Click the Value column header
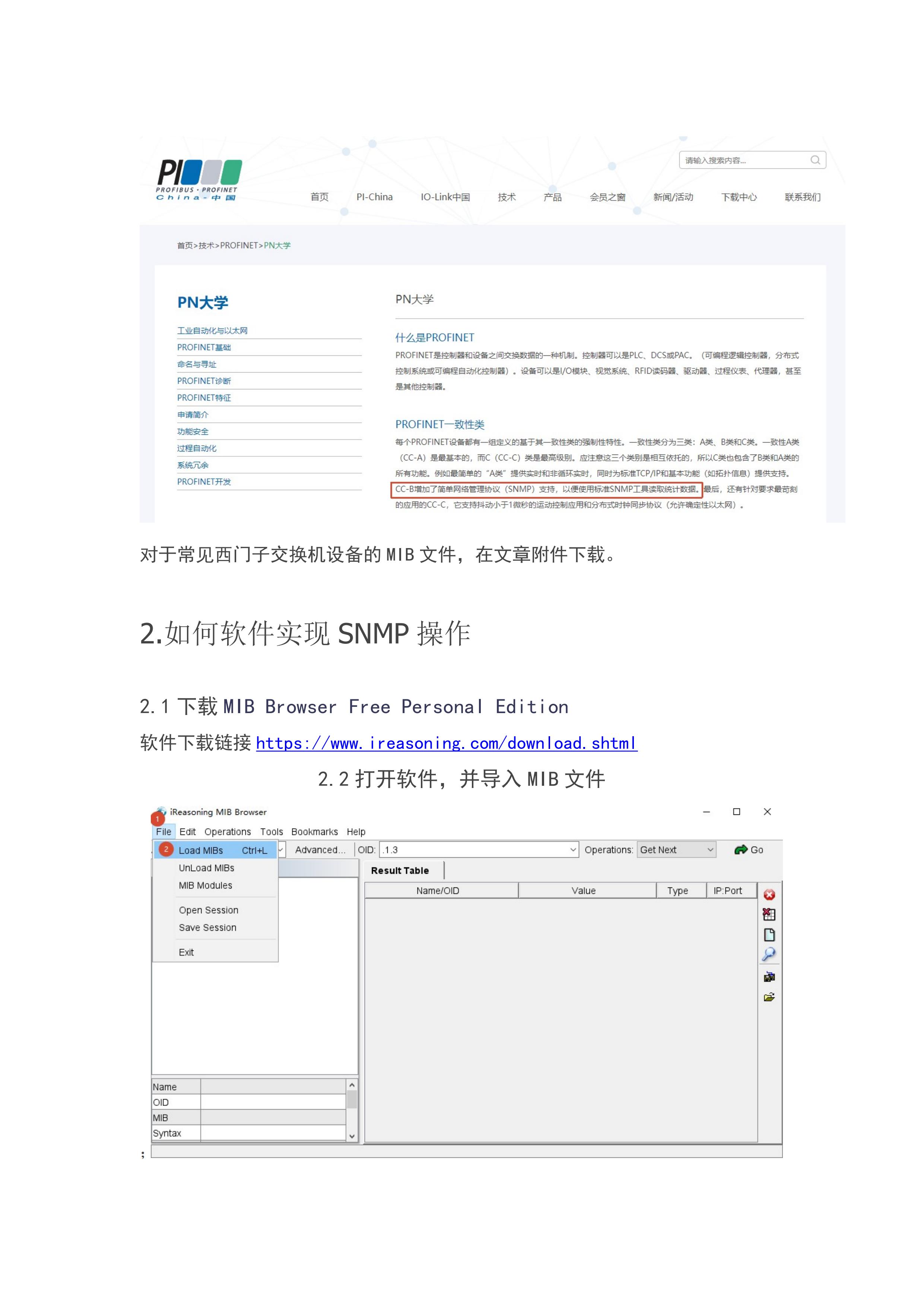The width and height of the screenshot is (924, 1307). tap(587, 890)
